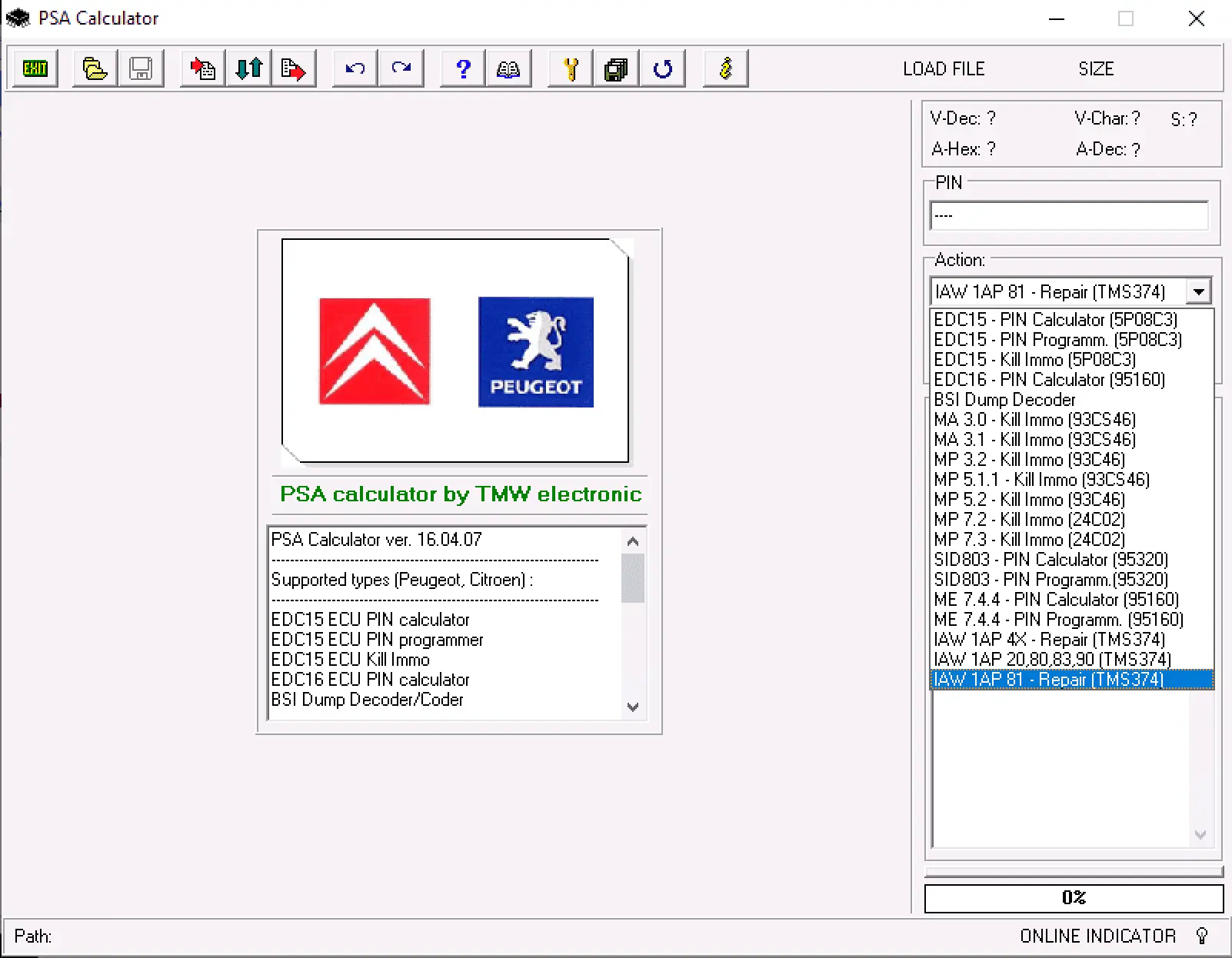
Task: Click the Citroen logo image
Action: coord(375,351)
